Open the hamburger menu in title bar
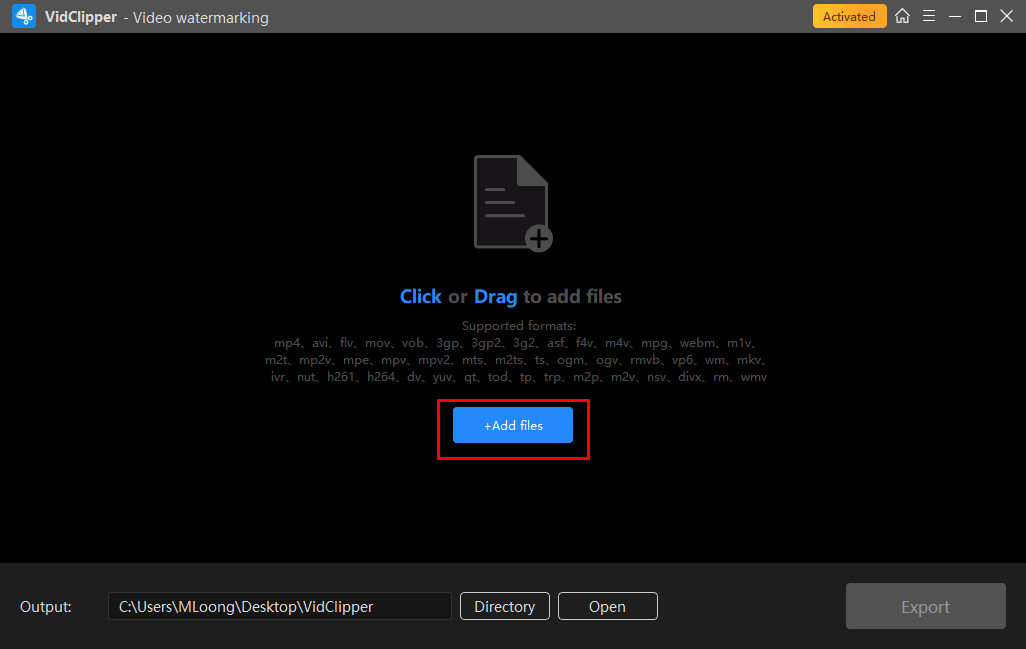 coord(929,16)
